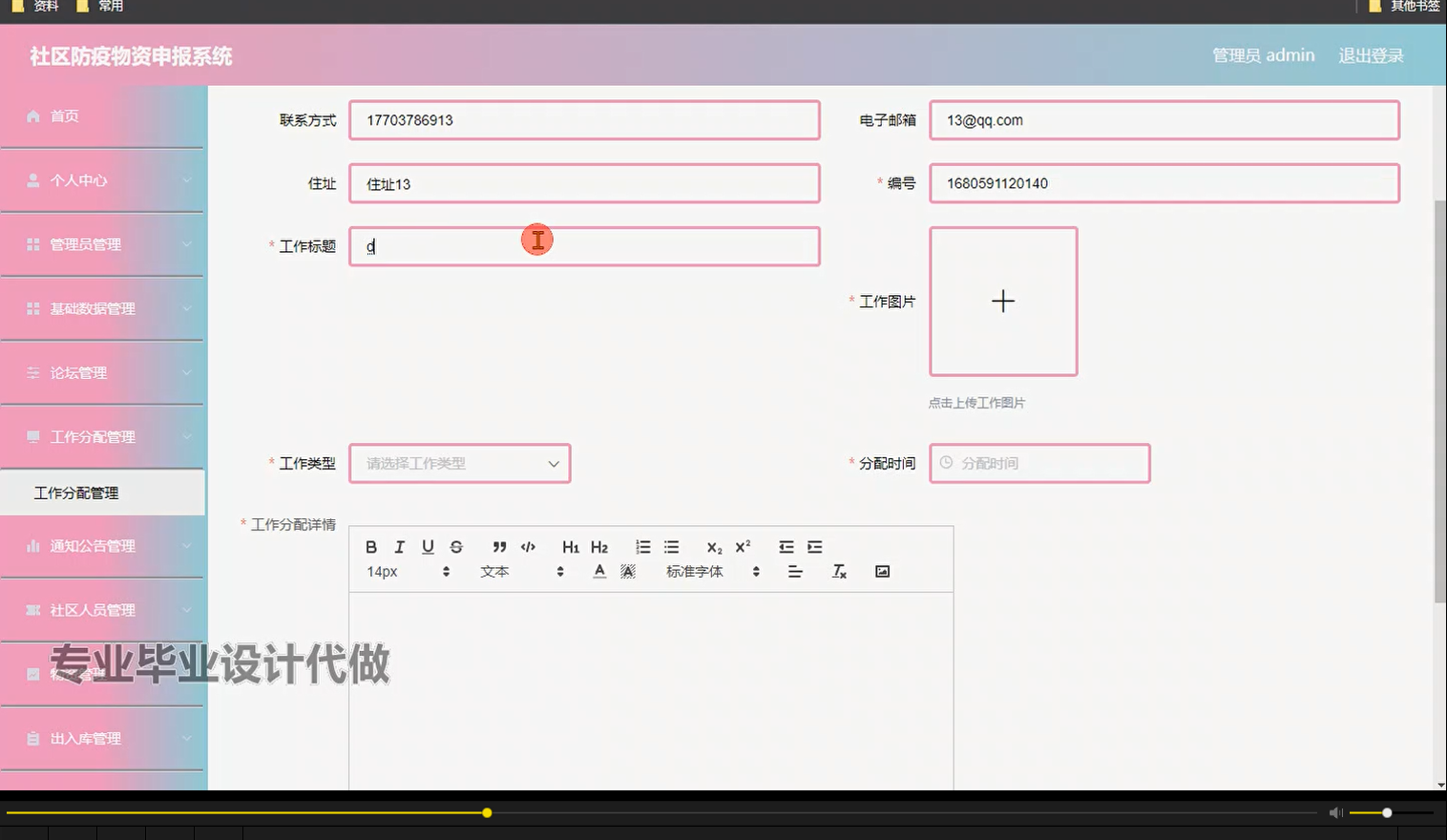Expand the 论坛管理 sidebar section
Screen dimensions: 1447x840
click(102, 372)
